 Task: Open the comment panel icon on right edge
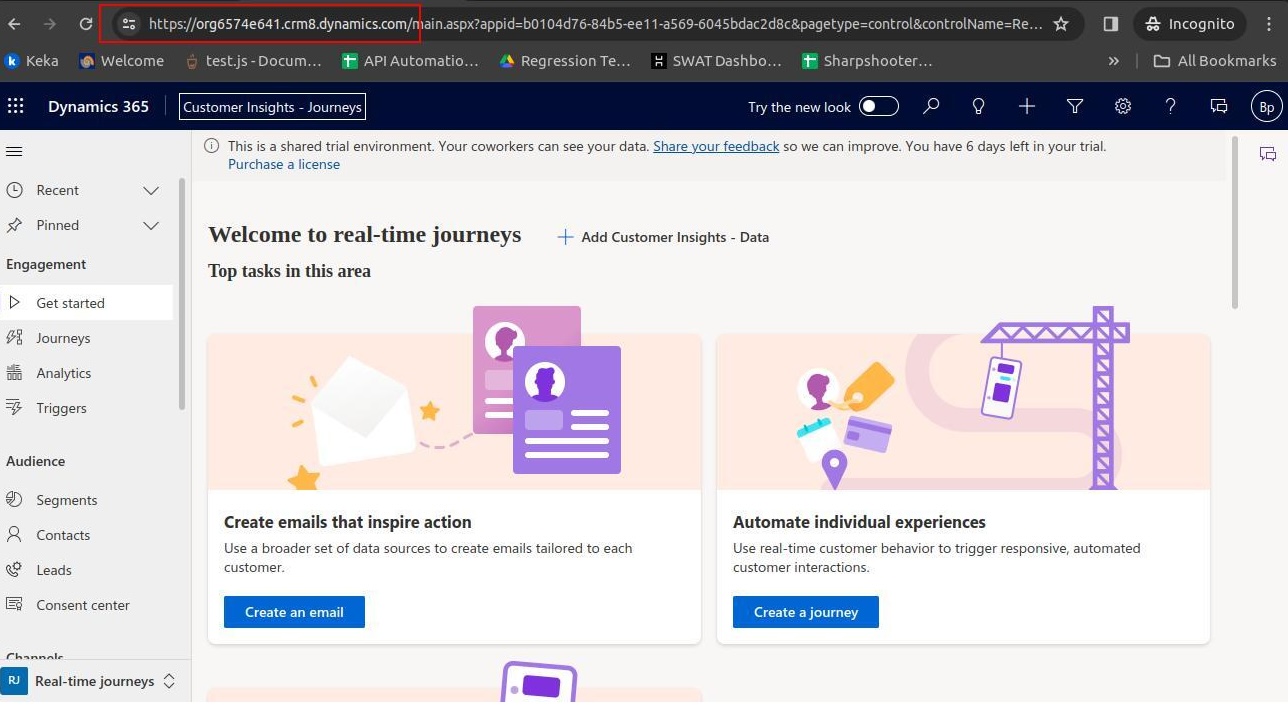(1268, 154)
